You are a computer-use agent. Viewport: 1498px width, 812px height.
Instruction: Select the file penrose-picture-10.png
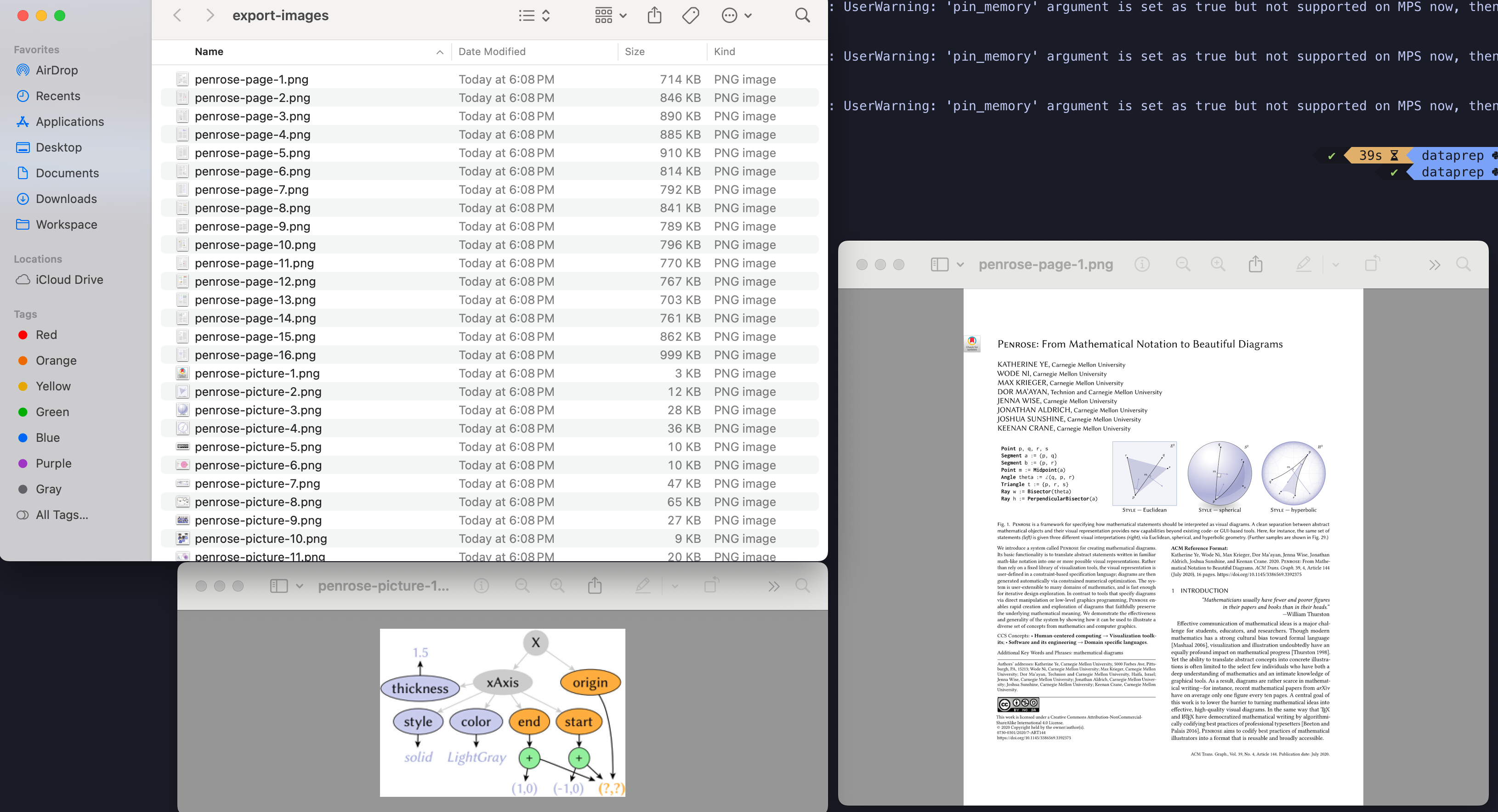(490, 538)
